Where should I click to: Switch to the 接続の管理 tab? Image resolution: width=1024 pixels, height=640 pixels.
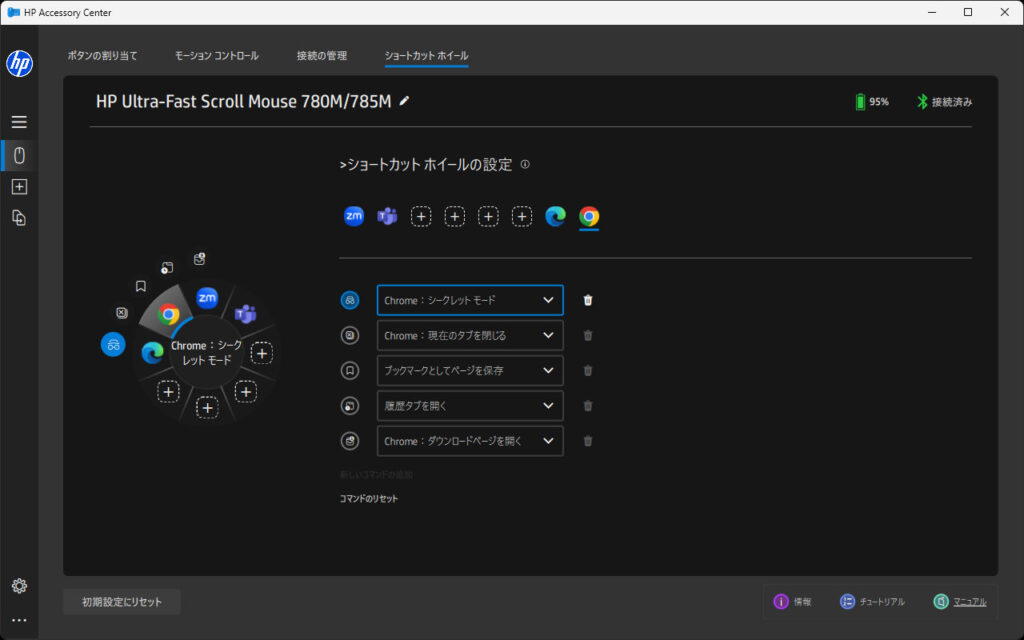[x=322, y=56]
